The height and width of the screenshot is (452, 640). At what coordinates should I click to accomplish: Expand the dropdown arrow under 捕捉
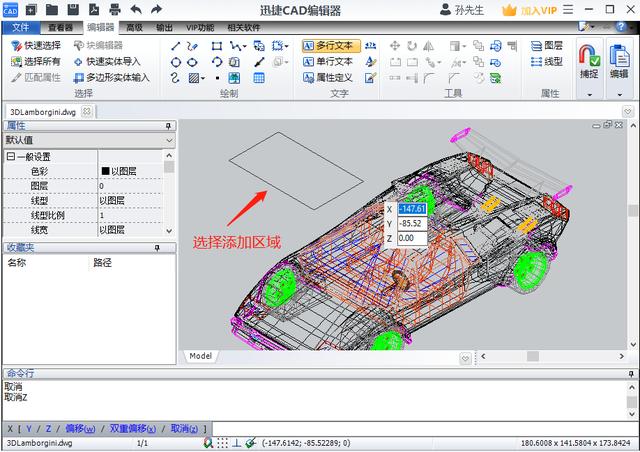(589, 94)
